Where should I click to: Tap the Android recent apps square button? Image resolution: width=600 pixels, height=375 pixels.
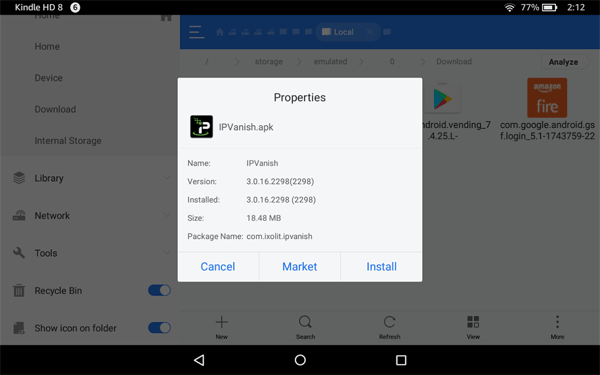pos(401,360)
